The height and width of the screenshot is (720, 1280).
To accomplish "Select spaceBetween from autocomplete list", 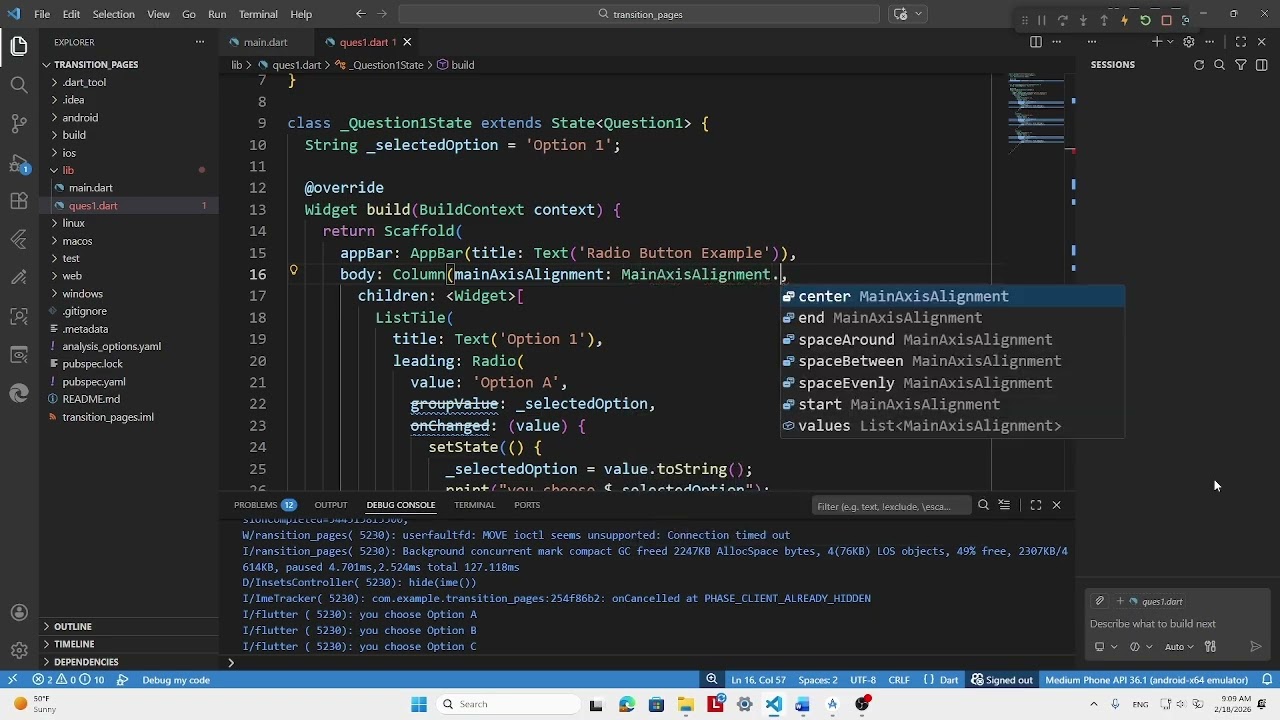I will pyautogui.click(x=952, y=361).
